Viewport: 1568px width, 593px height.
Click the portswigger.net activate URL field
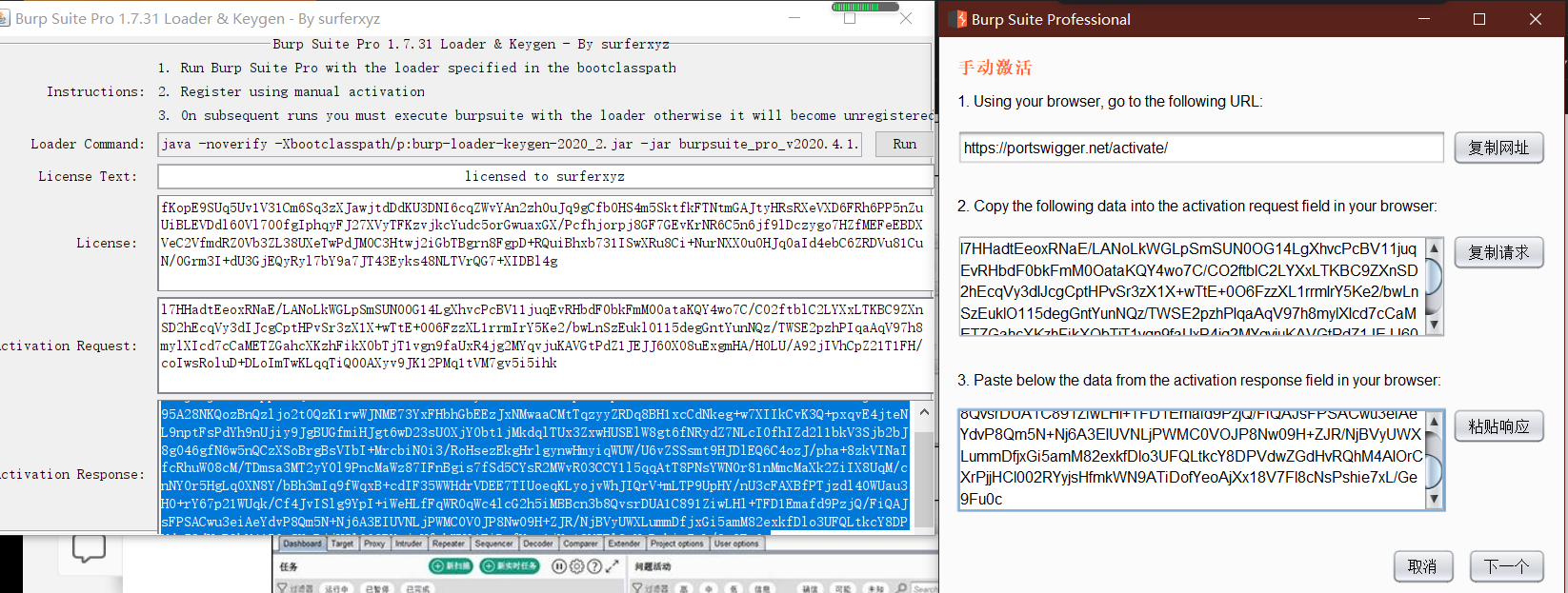point(1201,148)
